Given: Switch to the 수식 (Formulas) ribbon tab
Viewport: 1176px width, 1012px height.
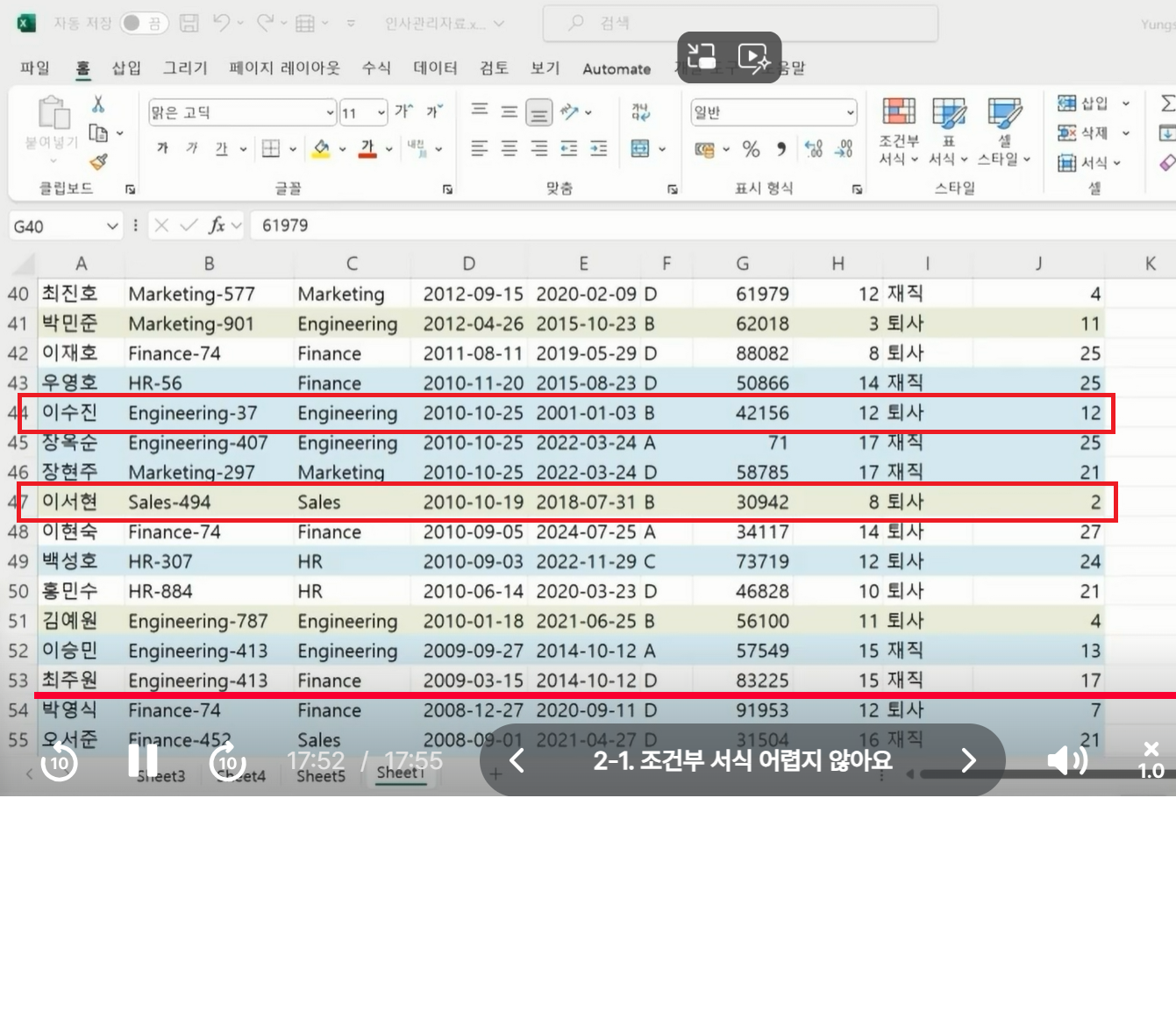Looking at the screenshot, I should (x=376, y=68).
